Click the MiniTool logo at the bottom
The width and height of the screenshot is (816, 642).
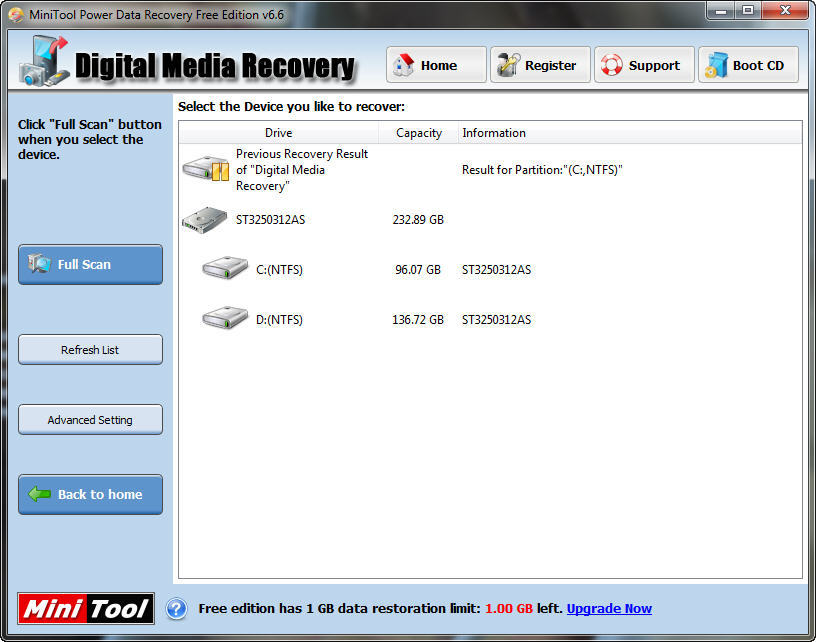point(86,608)
